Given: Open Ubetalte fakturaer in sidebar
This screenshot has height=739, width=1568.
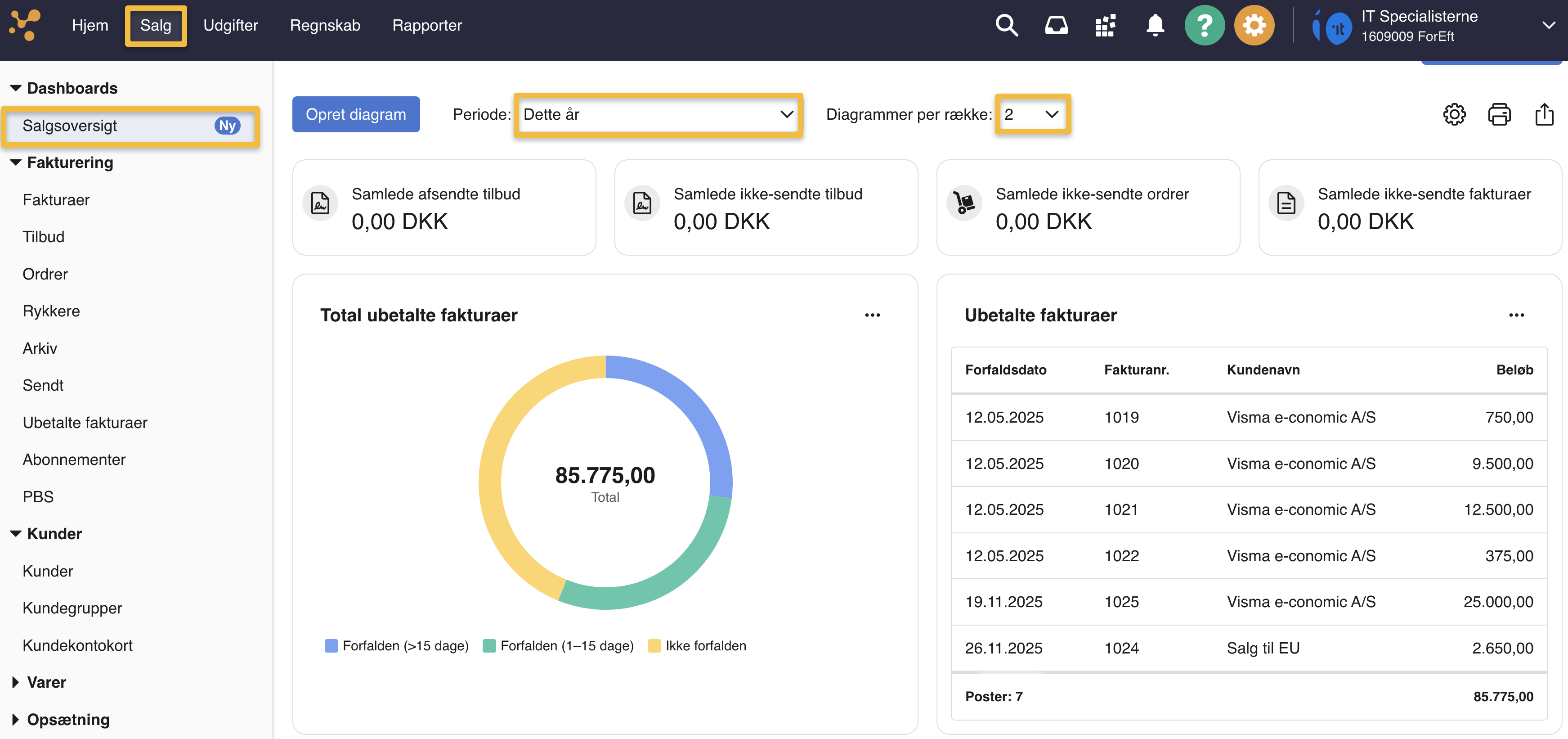Looking at the screenshot, I should click(x=85, y=423).
